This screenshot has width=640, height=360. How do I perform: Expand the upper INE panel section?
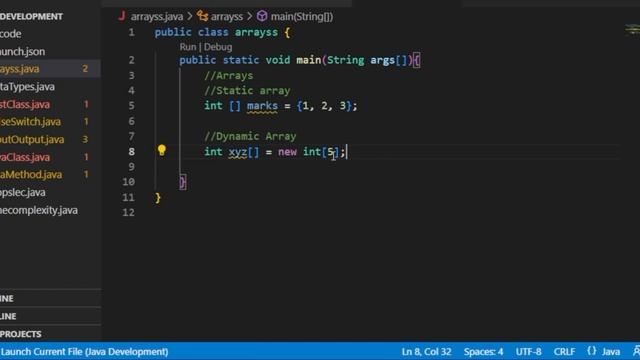[51, 298]
